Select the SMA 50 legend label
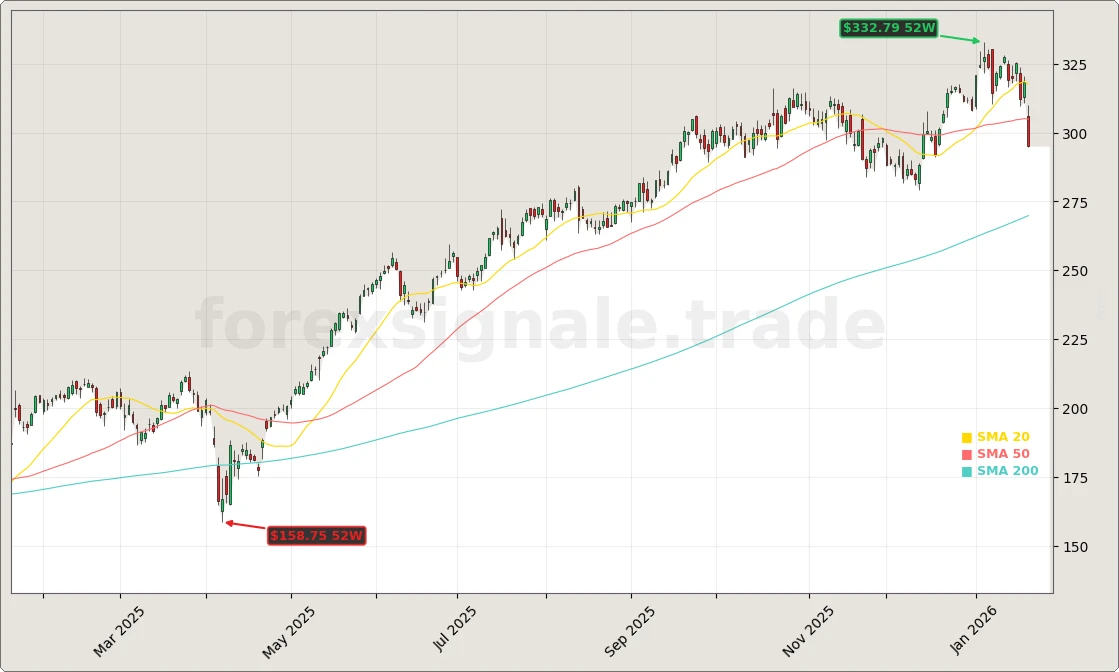Screen dimensions: 1119x672 [1003, 455]
